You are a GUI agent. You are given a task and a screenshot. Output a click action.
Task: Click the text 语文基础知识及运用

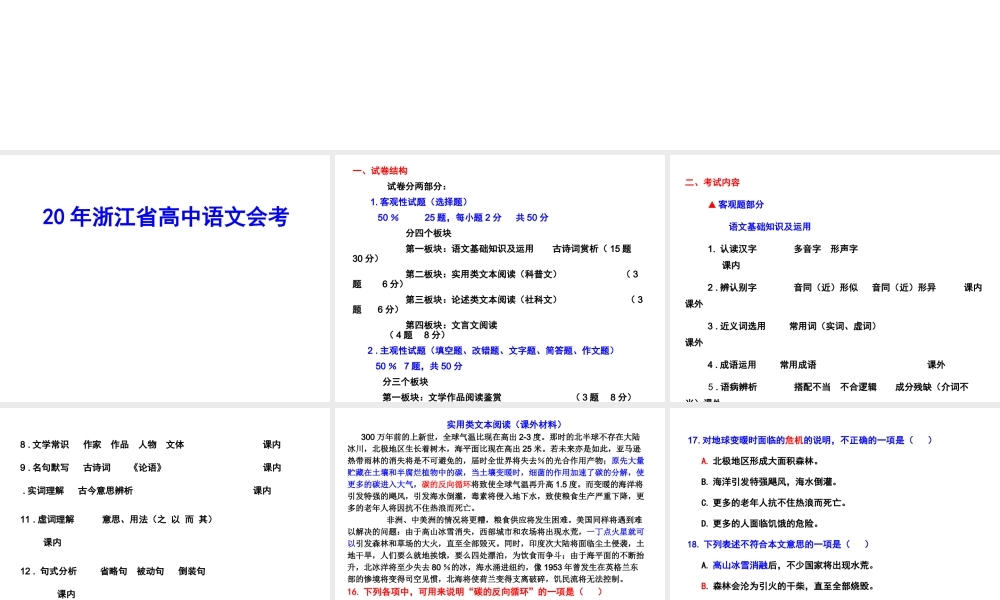coord(770,226)
